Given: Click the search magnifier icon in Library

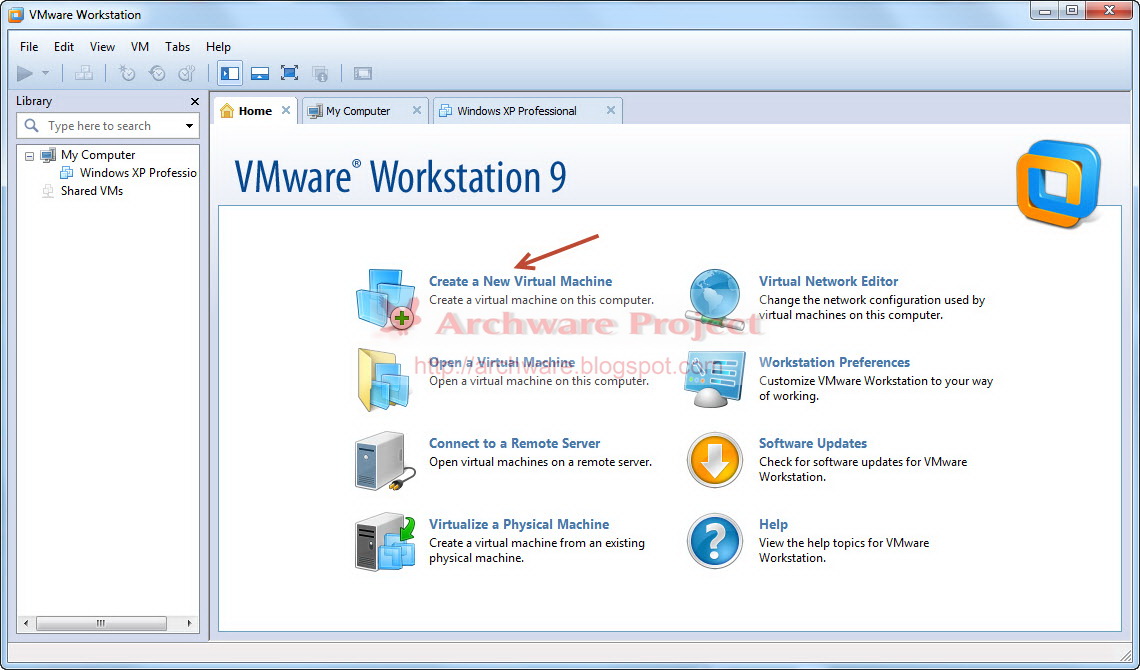Looking at the screenshot, I should click(x=31, y=126).
